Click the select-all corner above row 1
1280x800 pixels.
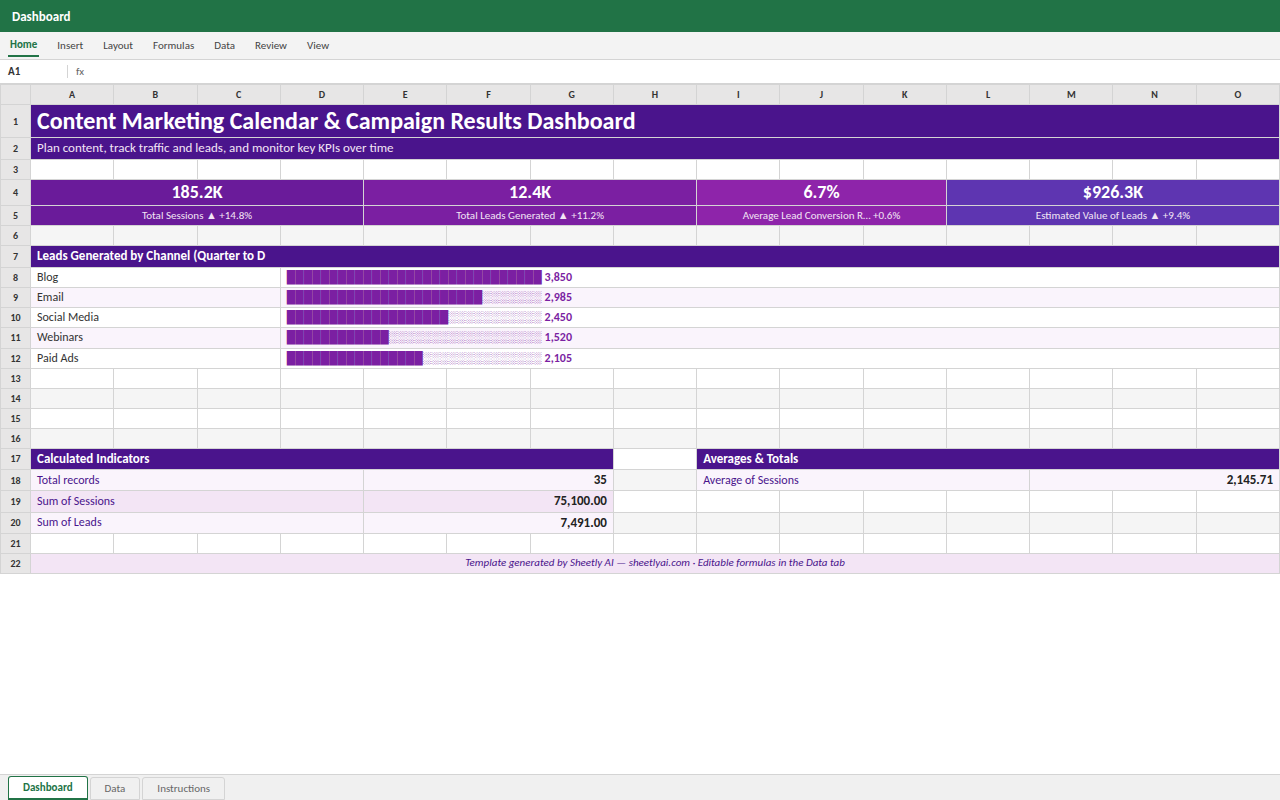15,94
